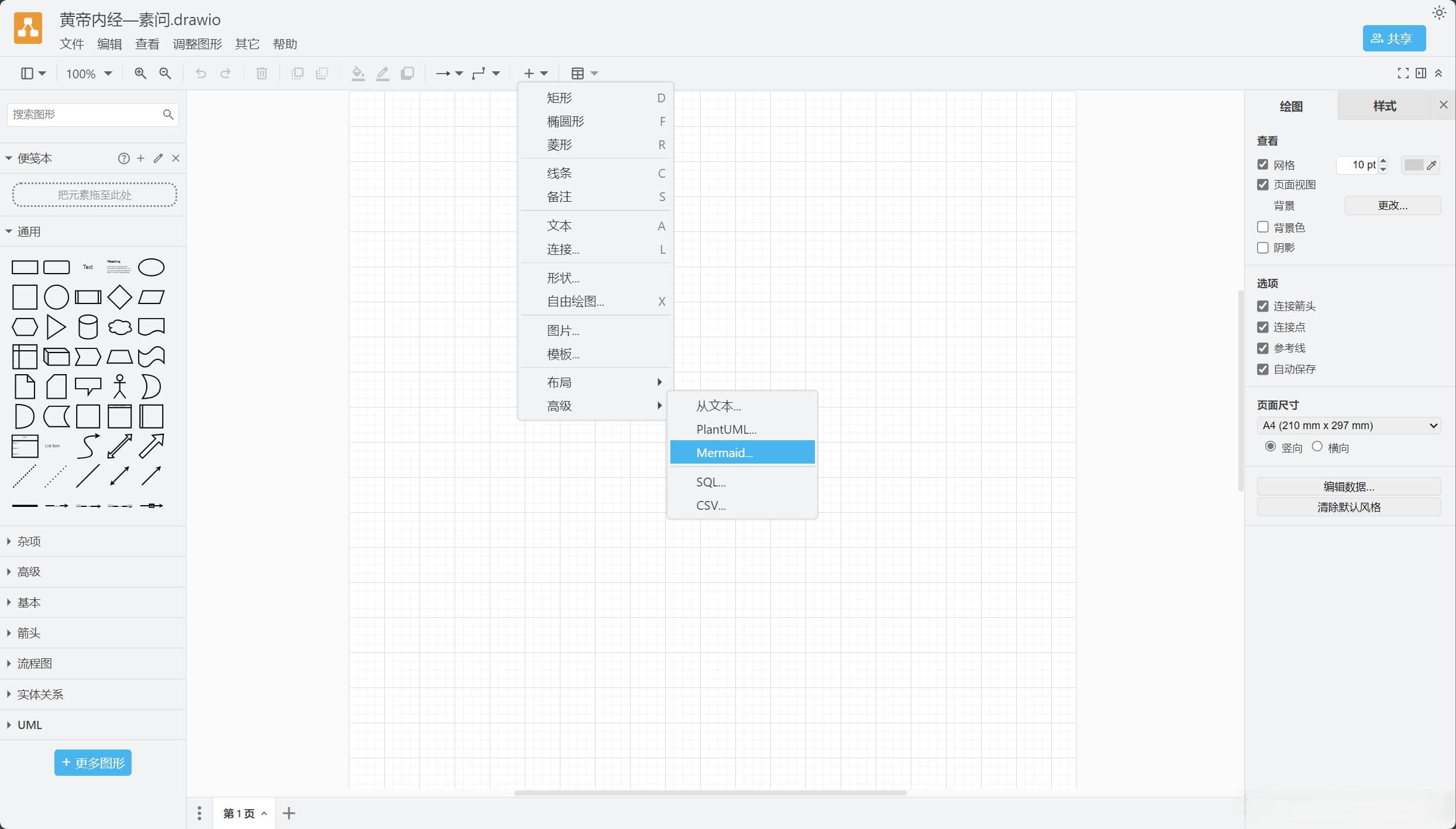Select PlantUML... in the submenu
Image resolution: width=1456 pixels, height=829 pixels.
point(742,429)
